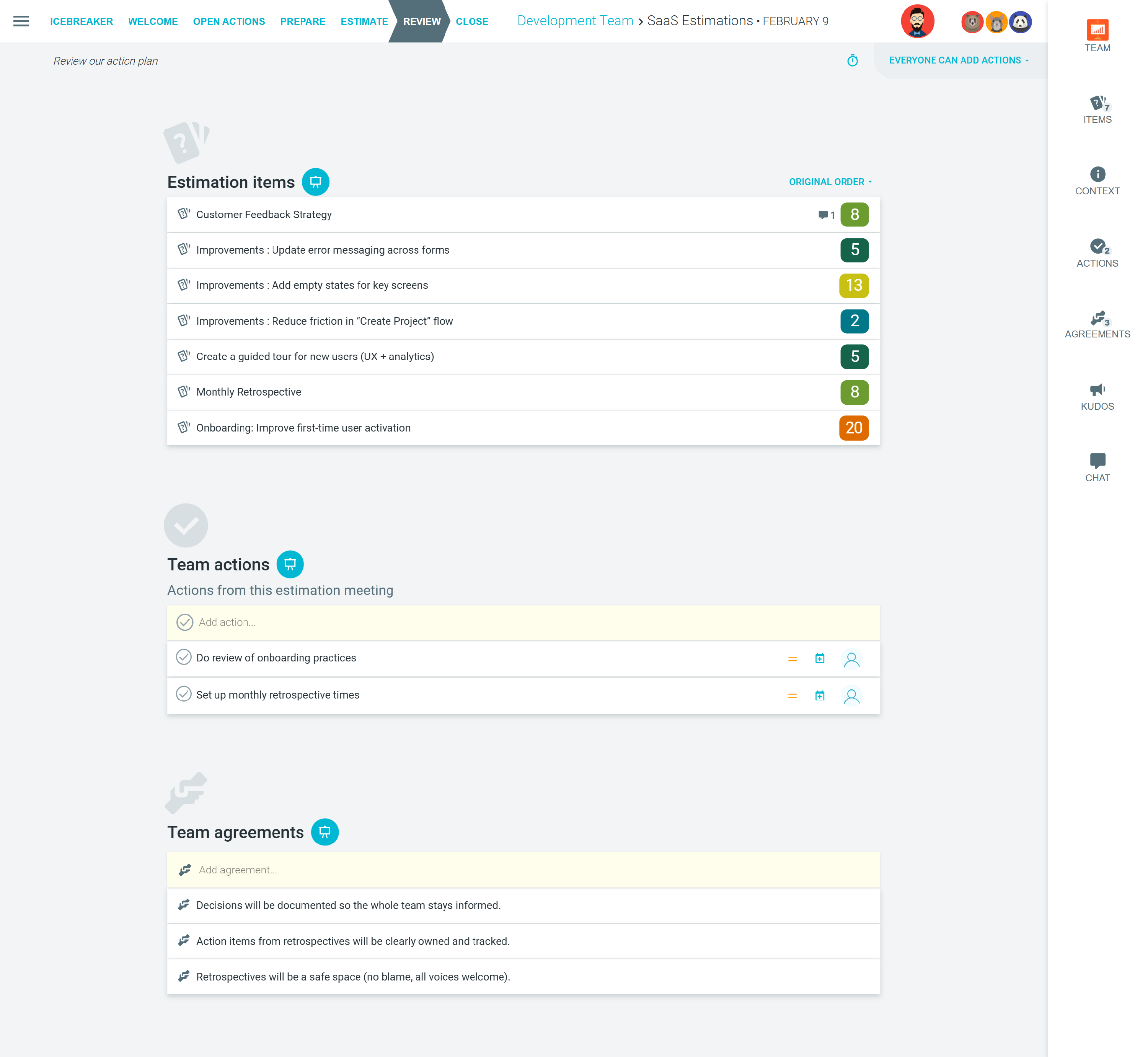Check off 'Set up monthly retrospective times'
Screen dimensions: 1148x1057
point(184,694)
